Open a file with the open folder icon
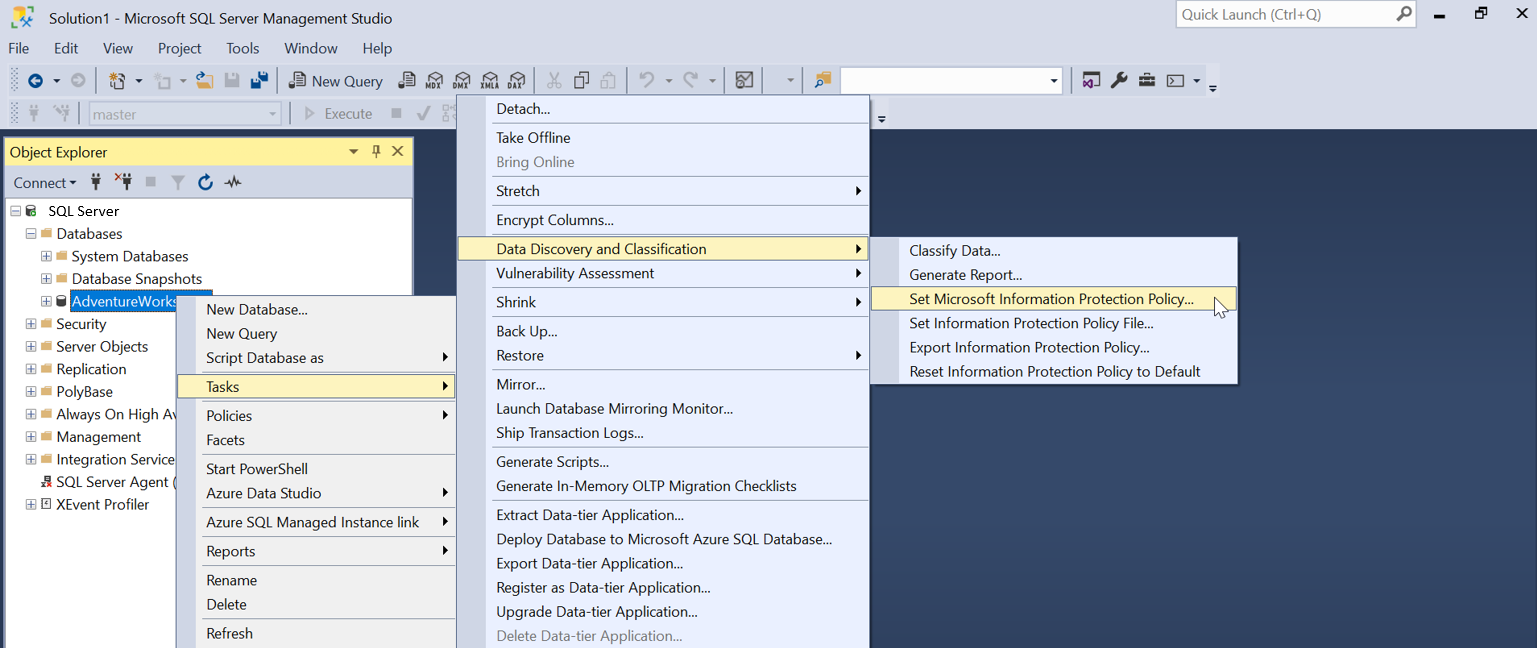 pos(204,80)
